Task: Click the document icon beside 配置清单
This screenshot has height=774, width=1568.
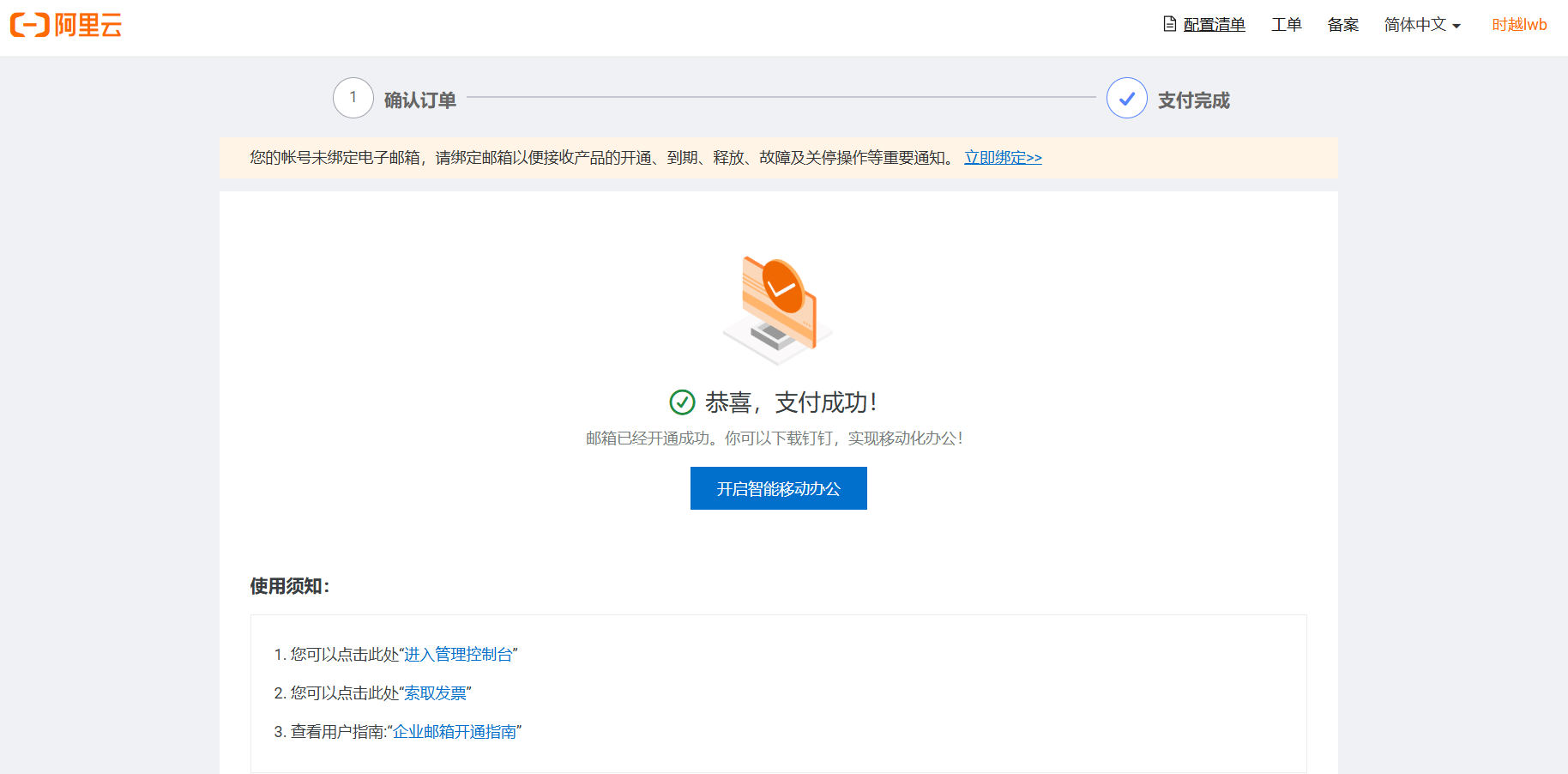Action: (1169, 24)
